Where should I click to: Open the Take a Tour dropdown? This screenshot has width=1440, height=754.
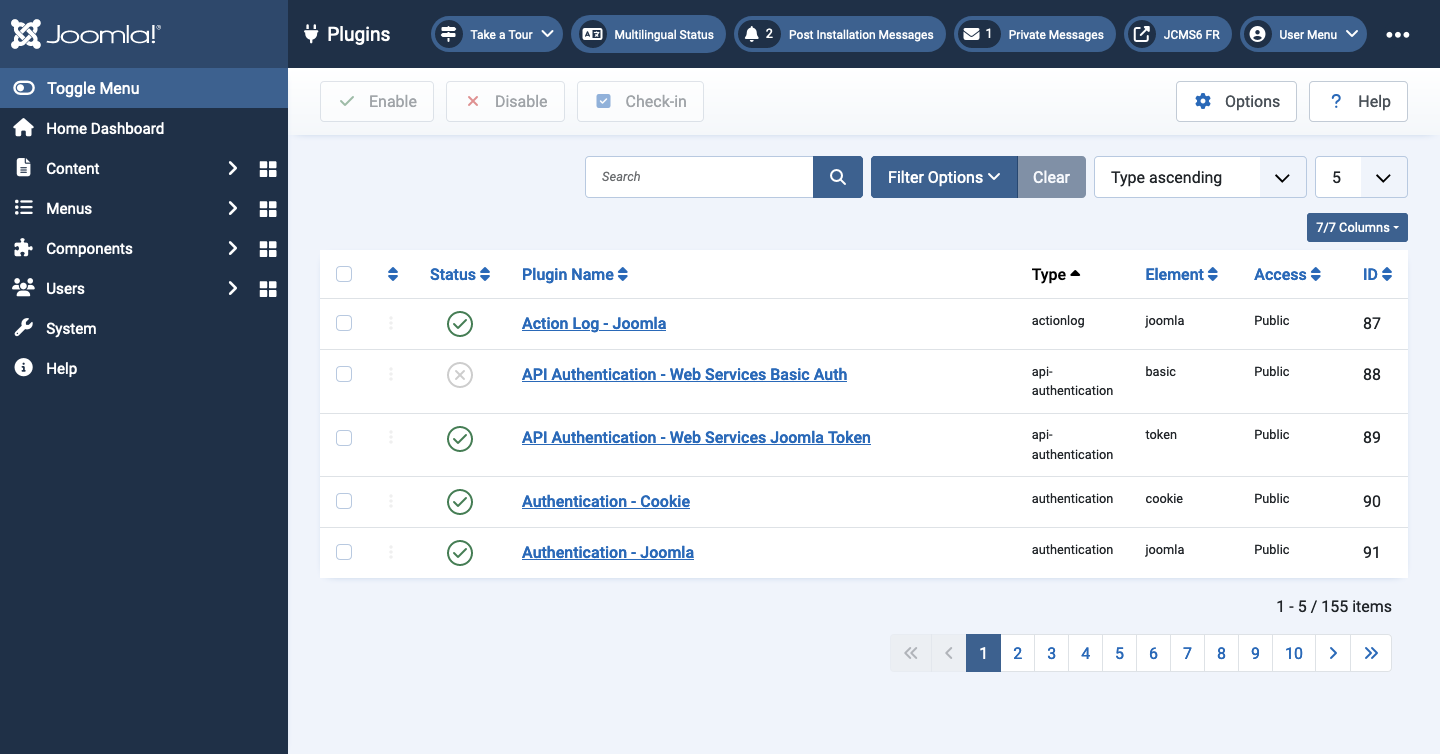pos(497,34)
